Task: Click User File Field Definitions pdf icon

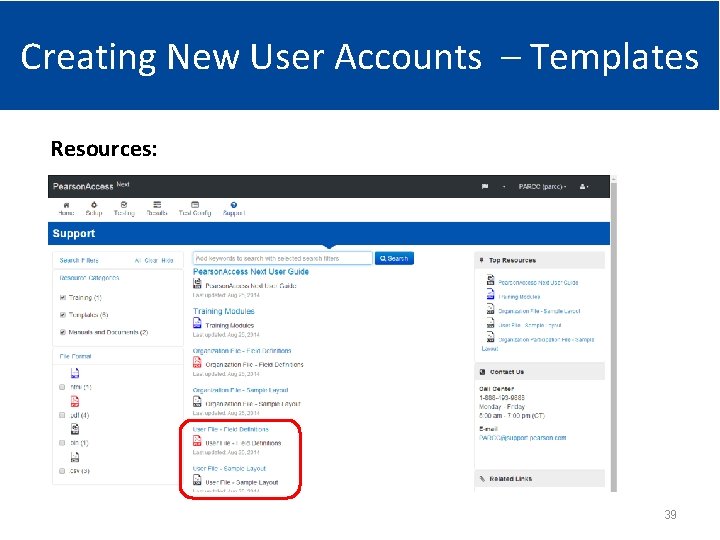Action: click(x=197, y=441)
